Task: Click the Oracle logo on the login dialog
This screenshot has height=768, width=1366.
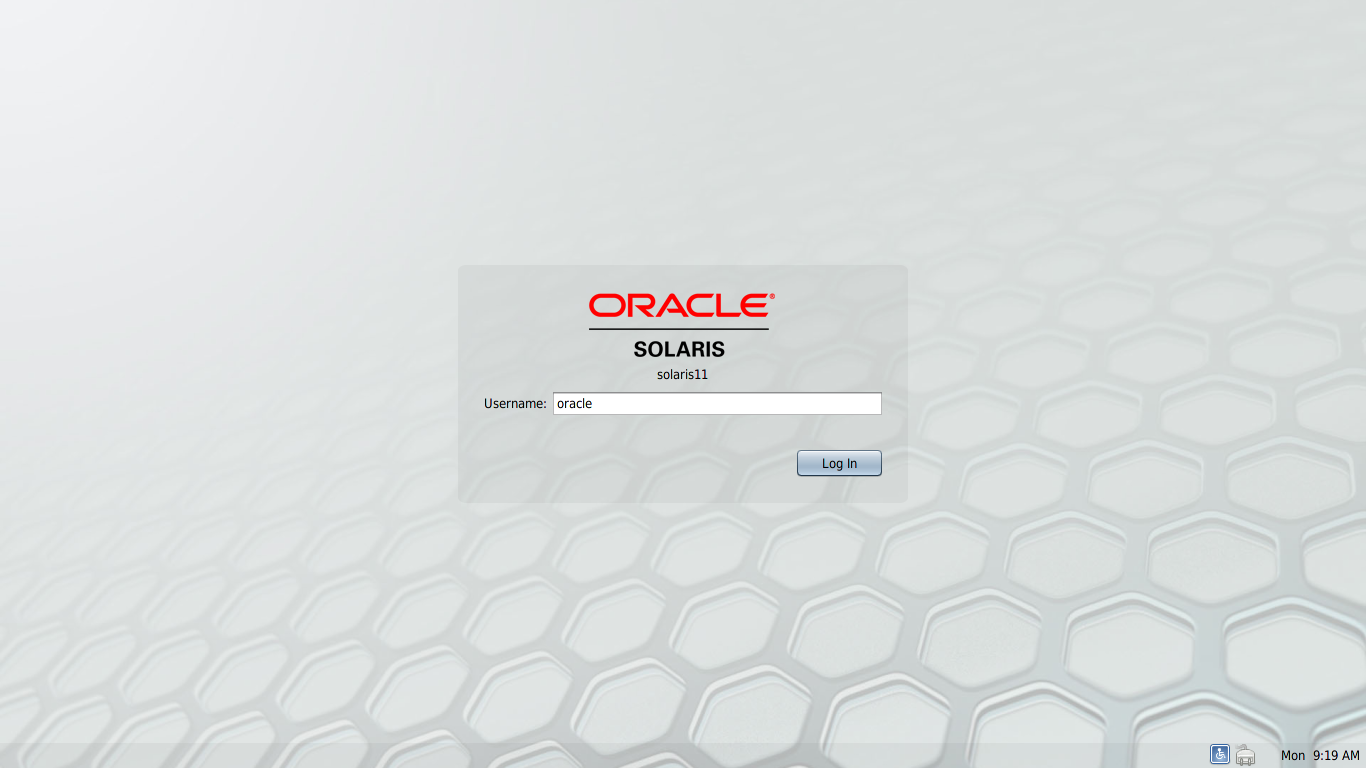Action: [680, 303]
